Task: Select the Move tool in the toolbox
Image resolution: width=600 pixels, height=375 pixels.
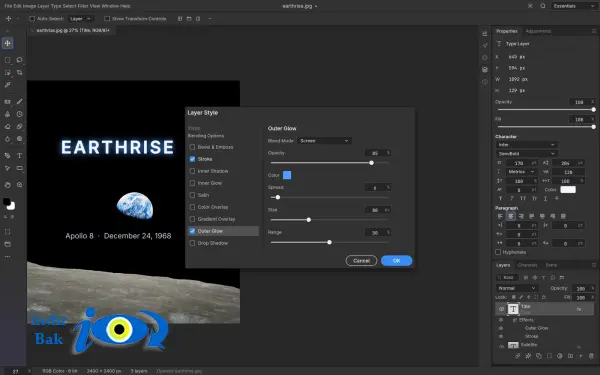Action: click(x=7, y=43)
